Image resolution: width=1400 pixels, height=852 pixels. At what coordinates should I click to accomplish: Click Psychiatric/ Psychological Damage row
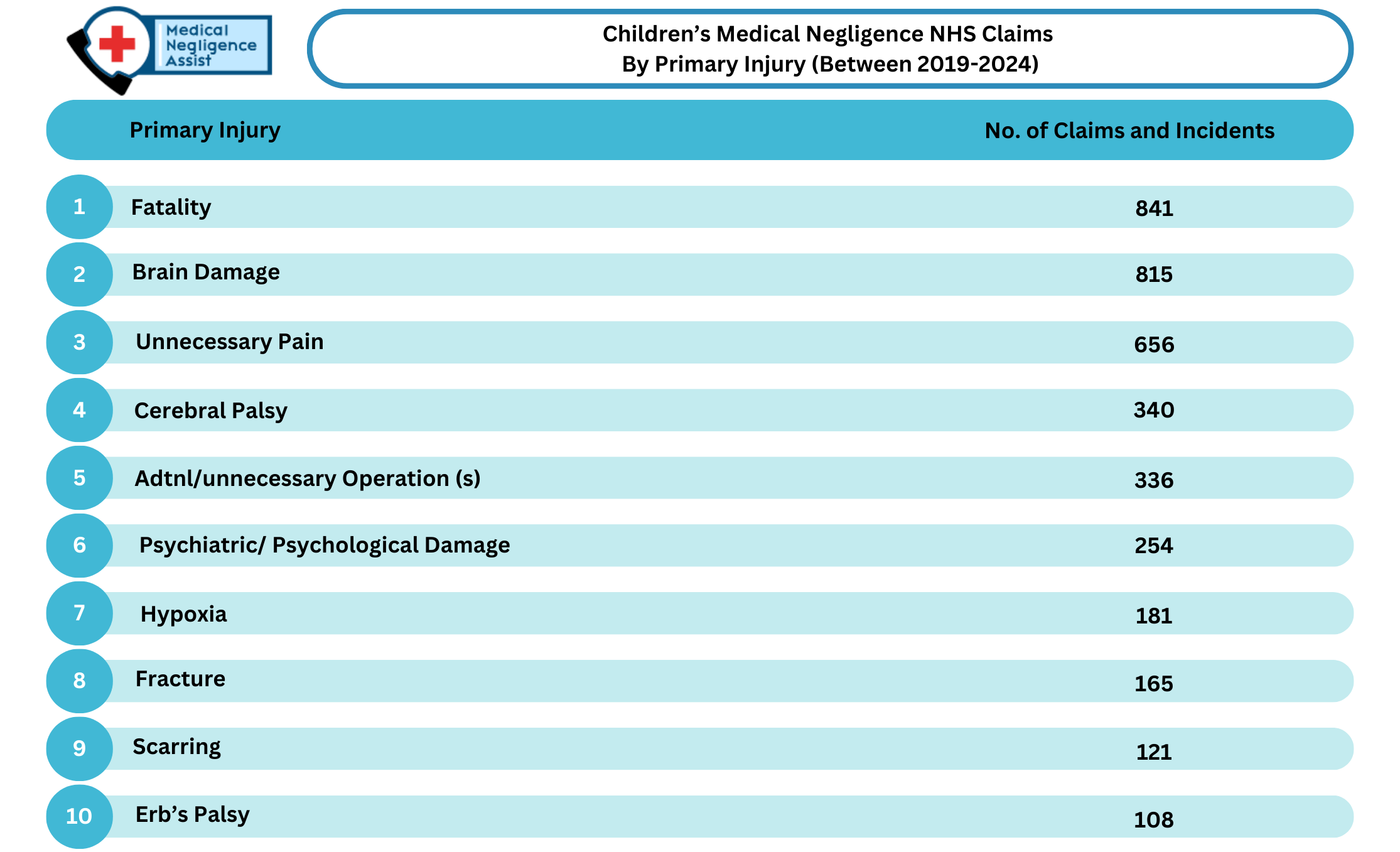click(699, 546)
